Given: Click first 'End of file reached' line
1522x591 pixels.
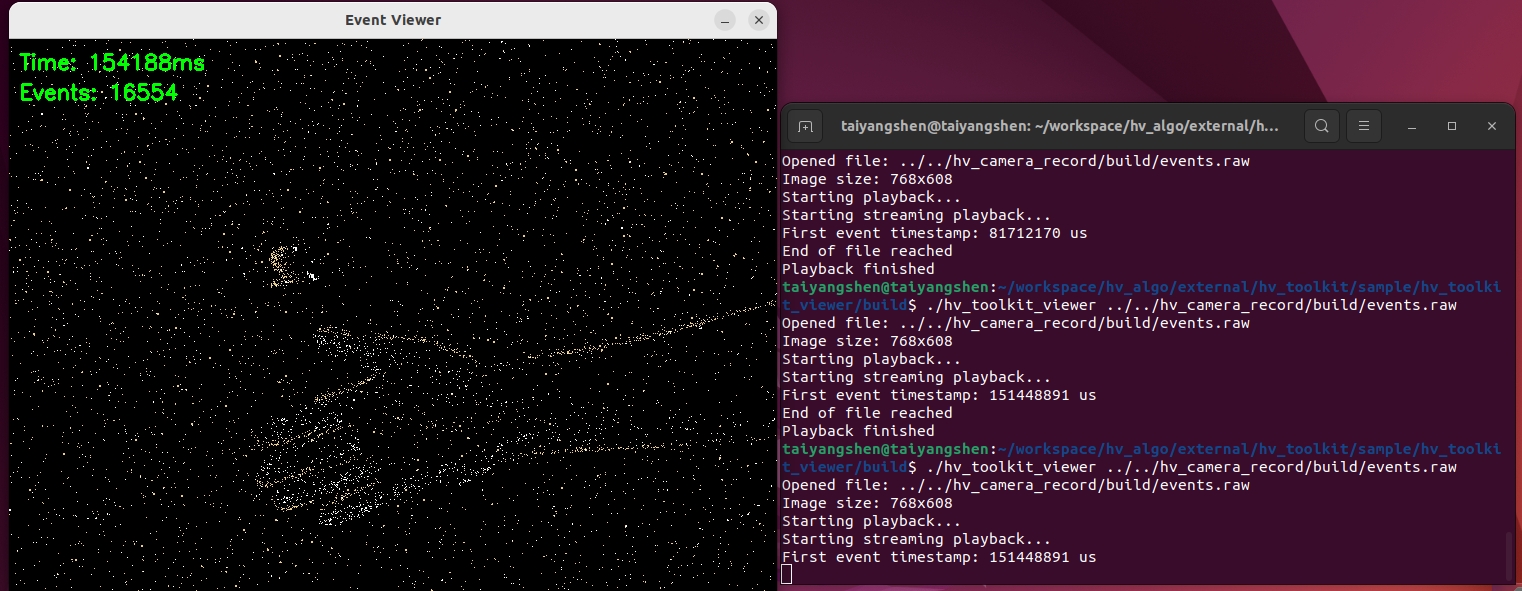Looking at the screenshot, I should coord(867,251).
